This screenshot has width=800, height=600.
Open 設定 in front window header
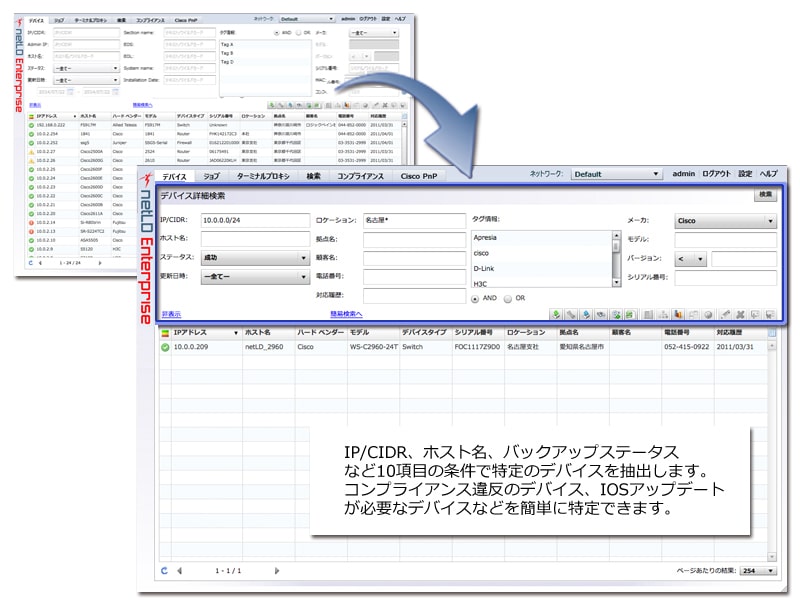[745, 174]
